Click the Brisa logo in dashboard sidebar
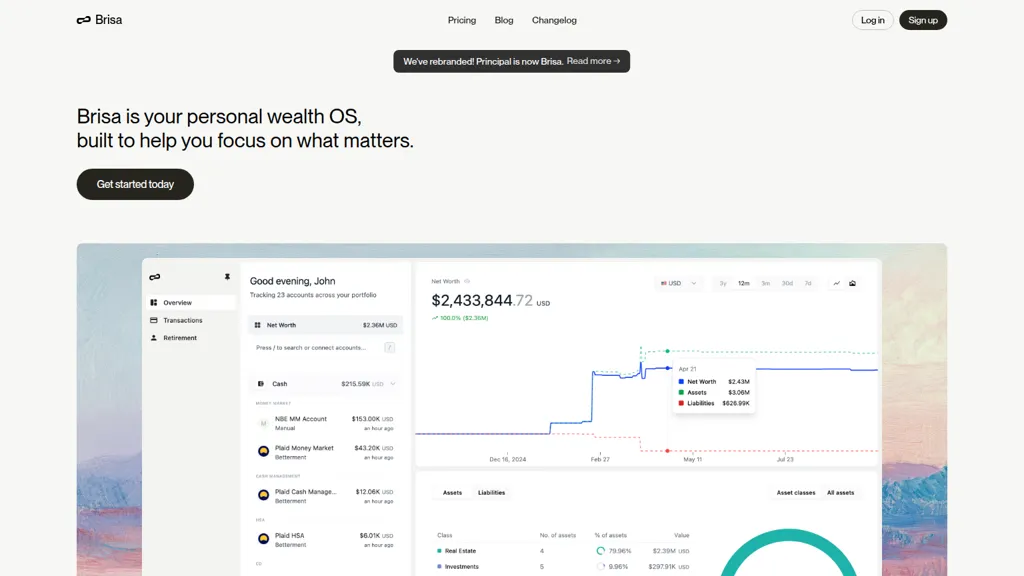The height and width of the screenshot is (576, 1024). point(155,277)
